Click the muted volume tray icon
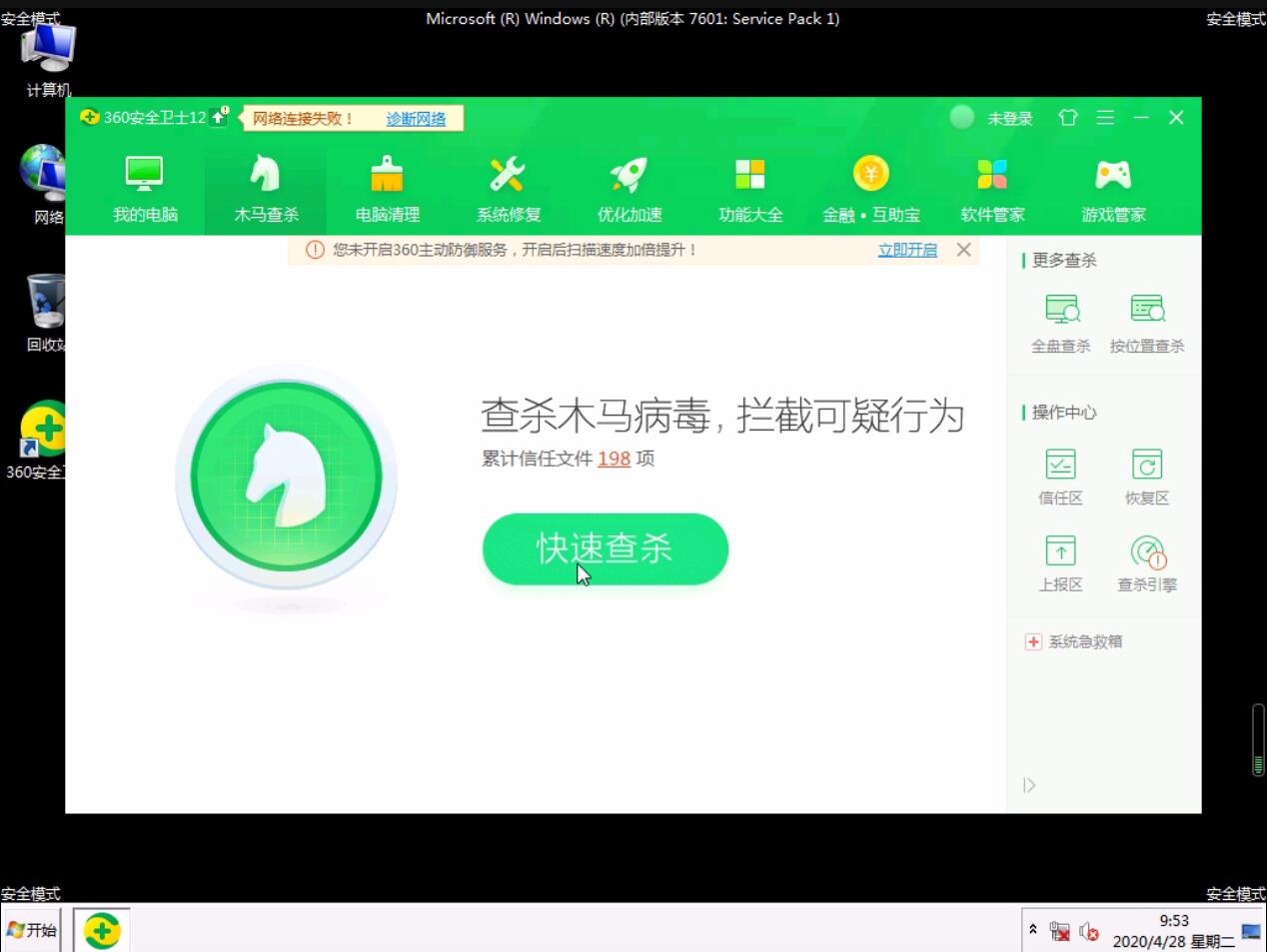The image size is (1267, 952). 1089,932
